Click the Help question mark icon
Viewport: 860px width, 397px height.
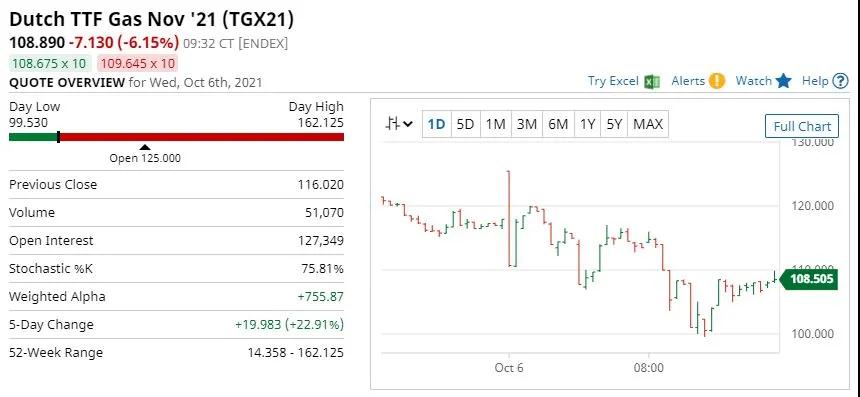840,81
